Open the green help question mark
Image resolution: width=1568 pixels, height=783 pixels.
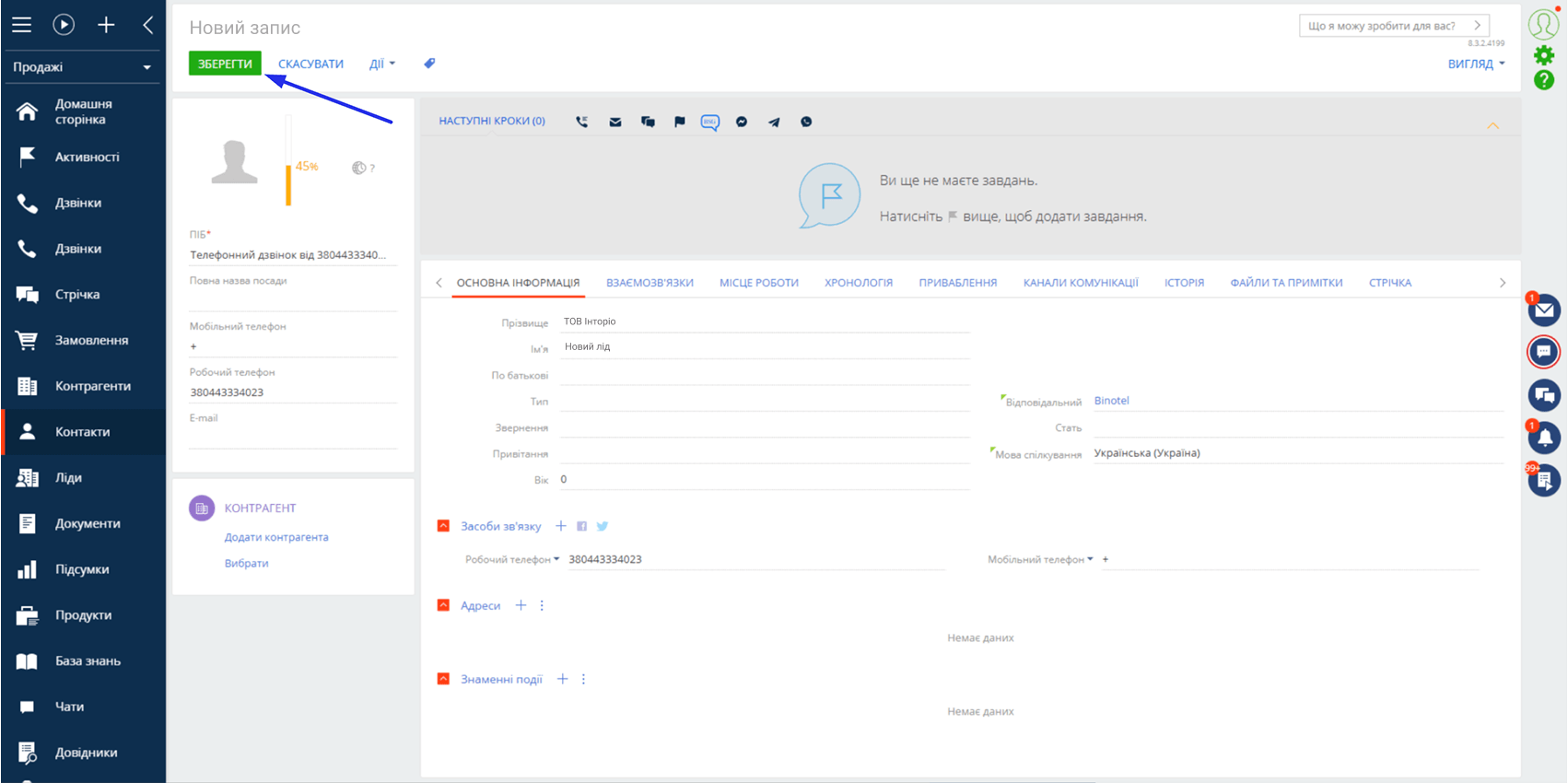pos(1544,80)
